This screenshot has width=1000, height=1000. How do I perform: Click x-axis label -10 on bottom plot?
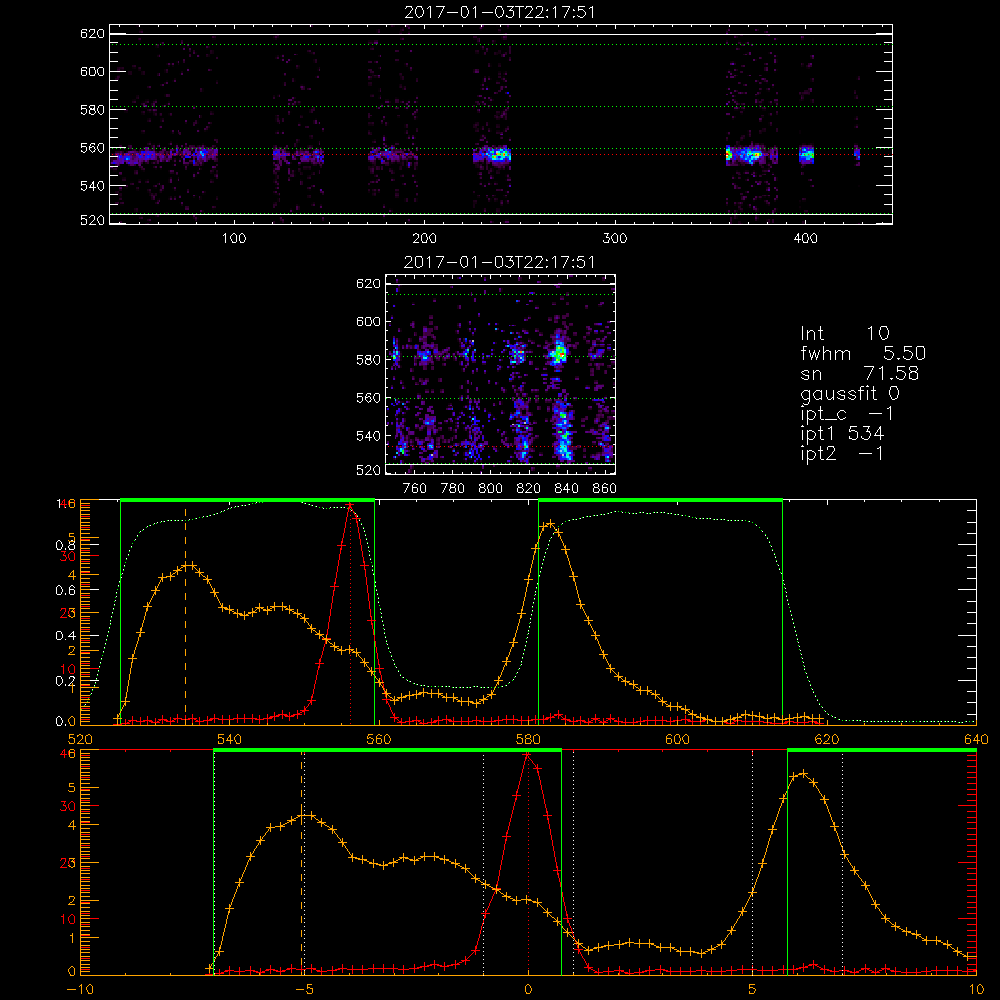(x=80, y=990)
